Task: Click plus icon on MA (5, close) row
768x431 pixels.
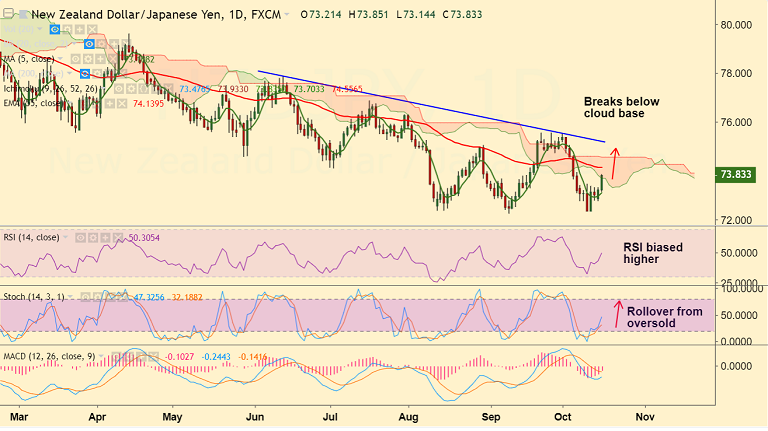Action: coord(100,59)
